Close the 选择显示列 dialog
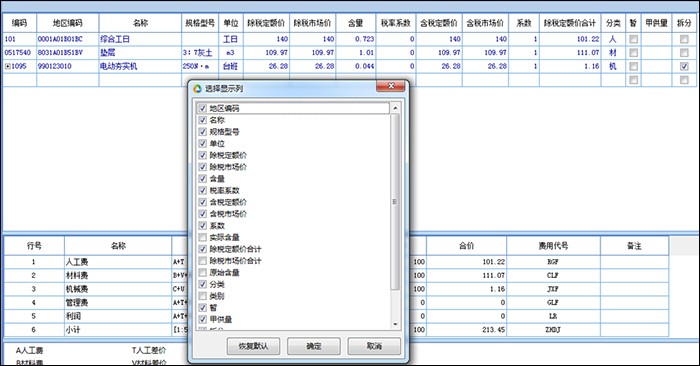 [x=391, y=86]
